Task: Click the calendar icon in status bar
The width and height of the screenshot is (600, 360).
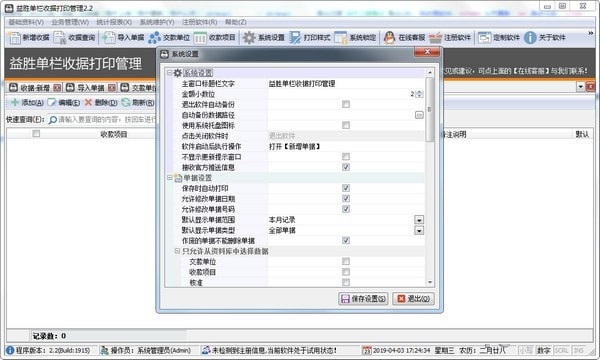Action: [x=367, y=350]
